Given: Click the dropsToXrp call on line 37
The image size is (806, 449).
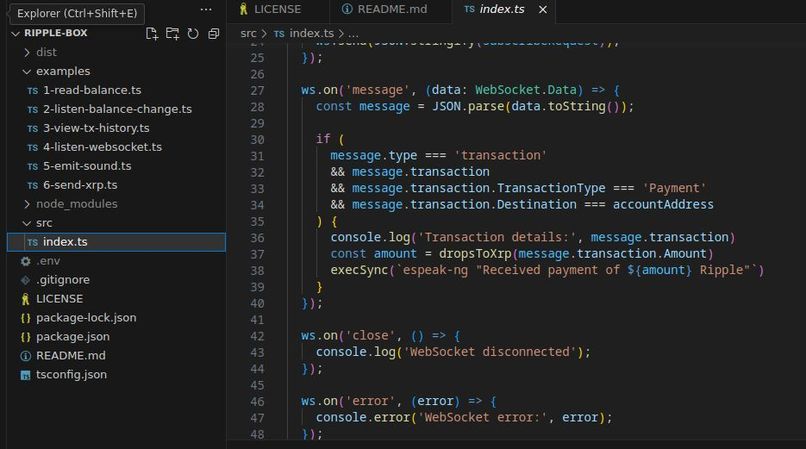Looking at the screenshot, I should coord(475,254).
